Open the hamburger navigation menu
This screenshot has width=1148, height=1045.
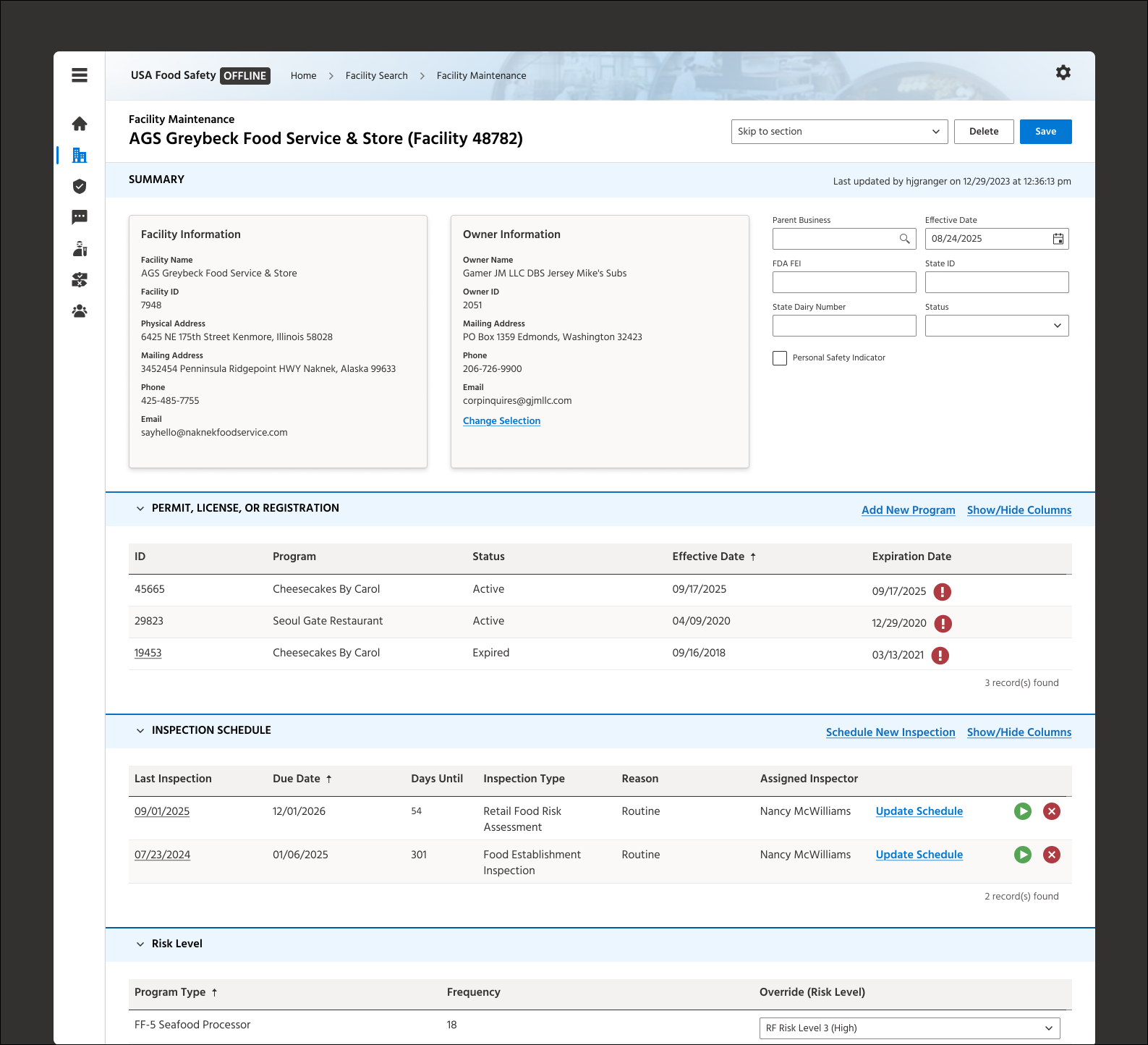pos(80,75)
